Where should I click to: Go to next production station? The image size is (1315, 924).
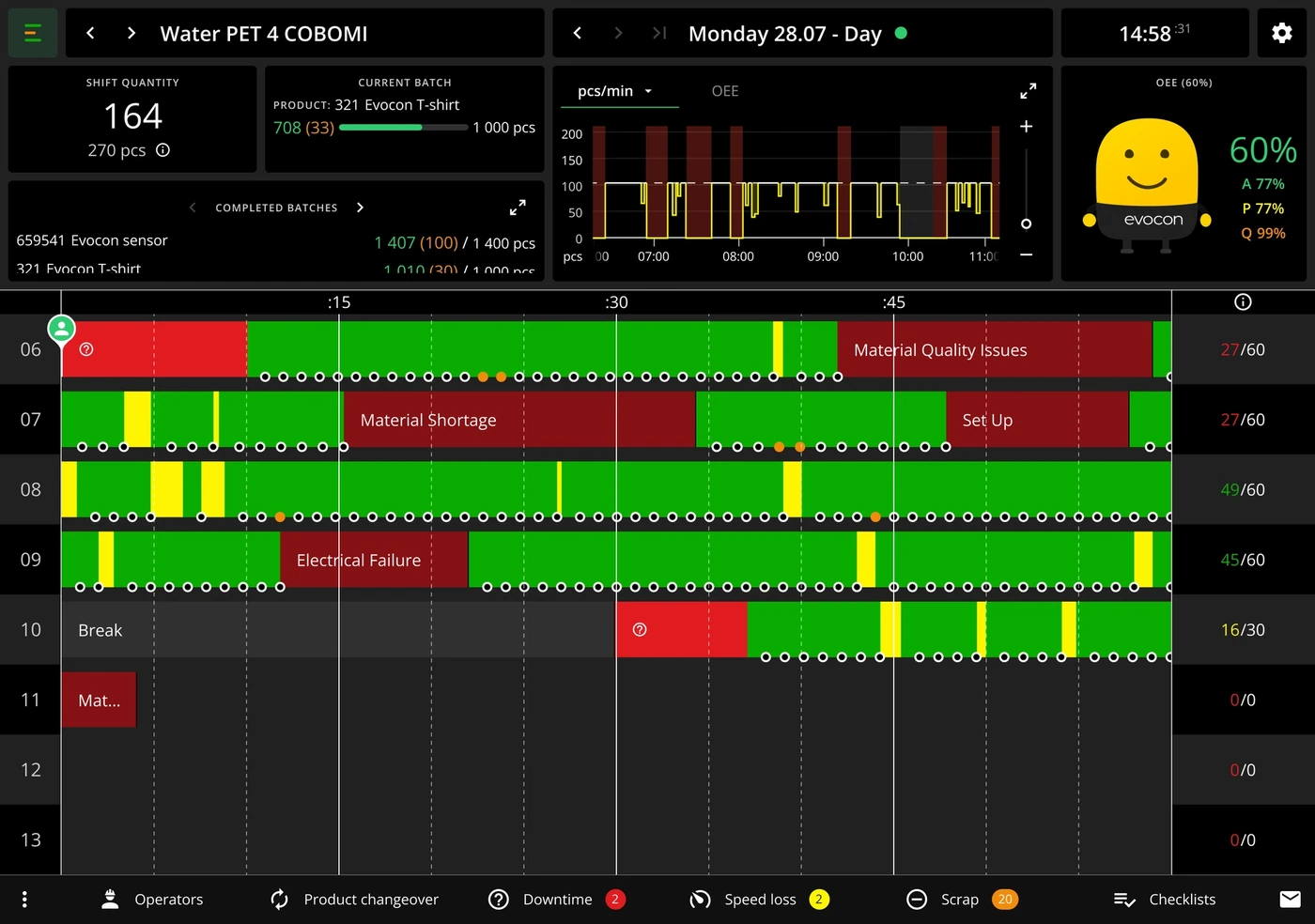tap(131, 34)
